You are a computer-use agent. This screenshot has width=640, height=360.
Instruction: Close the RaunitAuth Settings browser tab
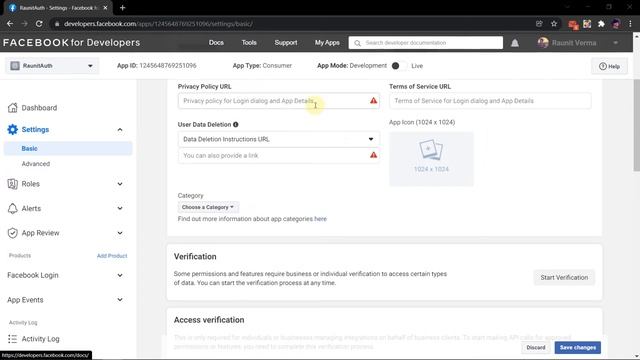(105, 7)
